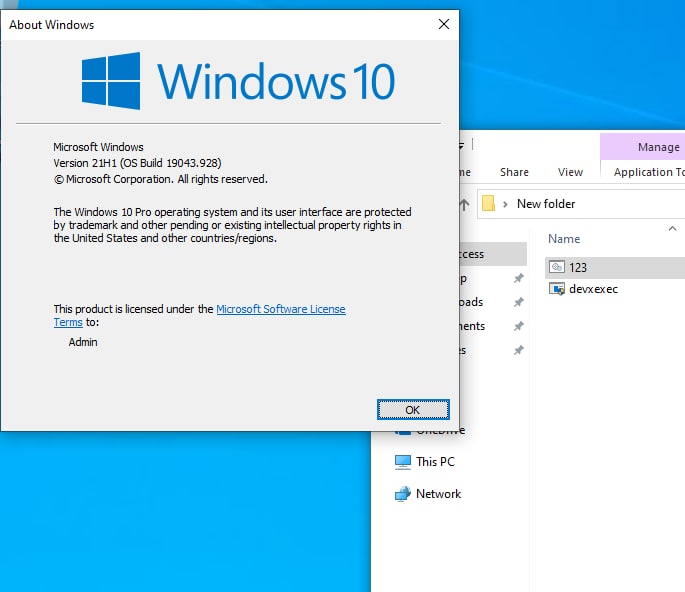Click the devxexec application icon

(557, 289)
